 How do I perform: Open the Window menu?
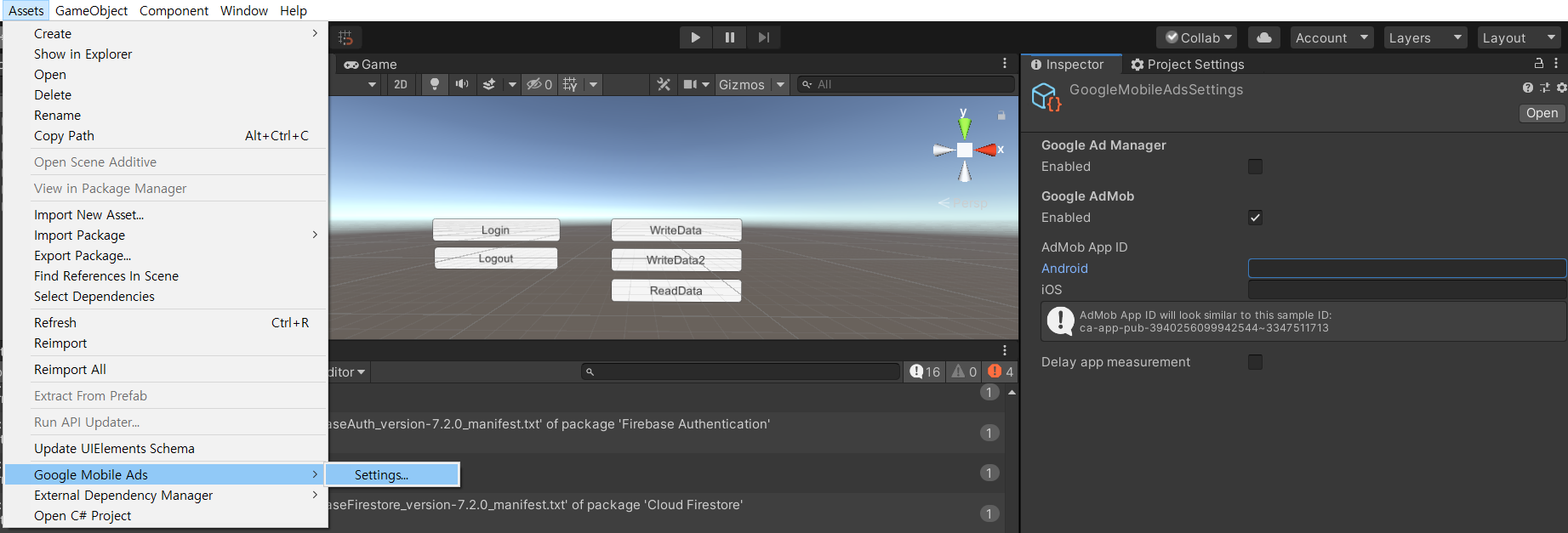(244, 10)
